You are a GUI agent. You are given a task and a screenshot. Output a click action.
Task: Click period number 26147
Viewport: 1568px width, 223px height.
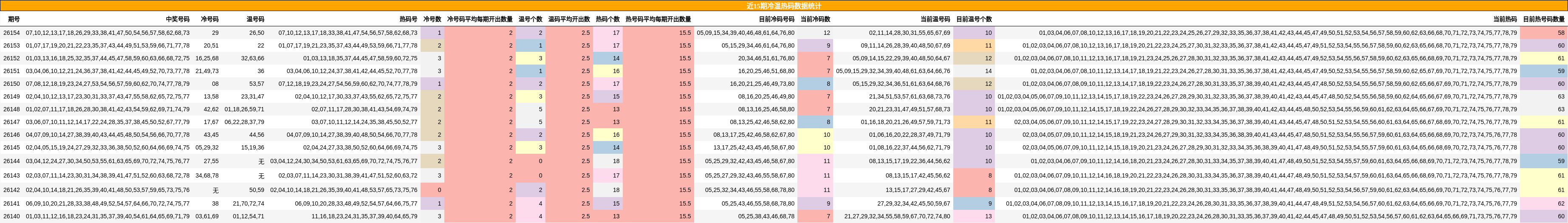coord(11,122)
